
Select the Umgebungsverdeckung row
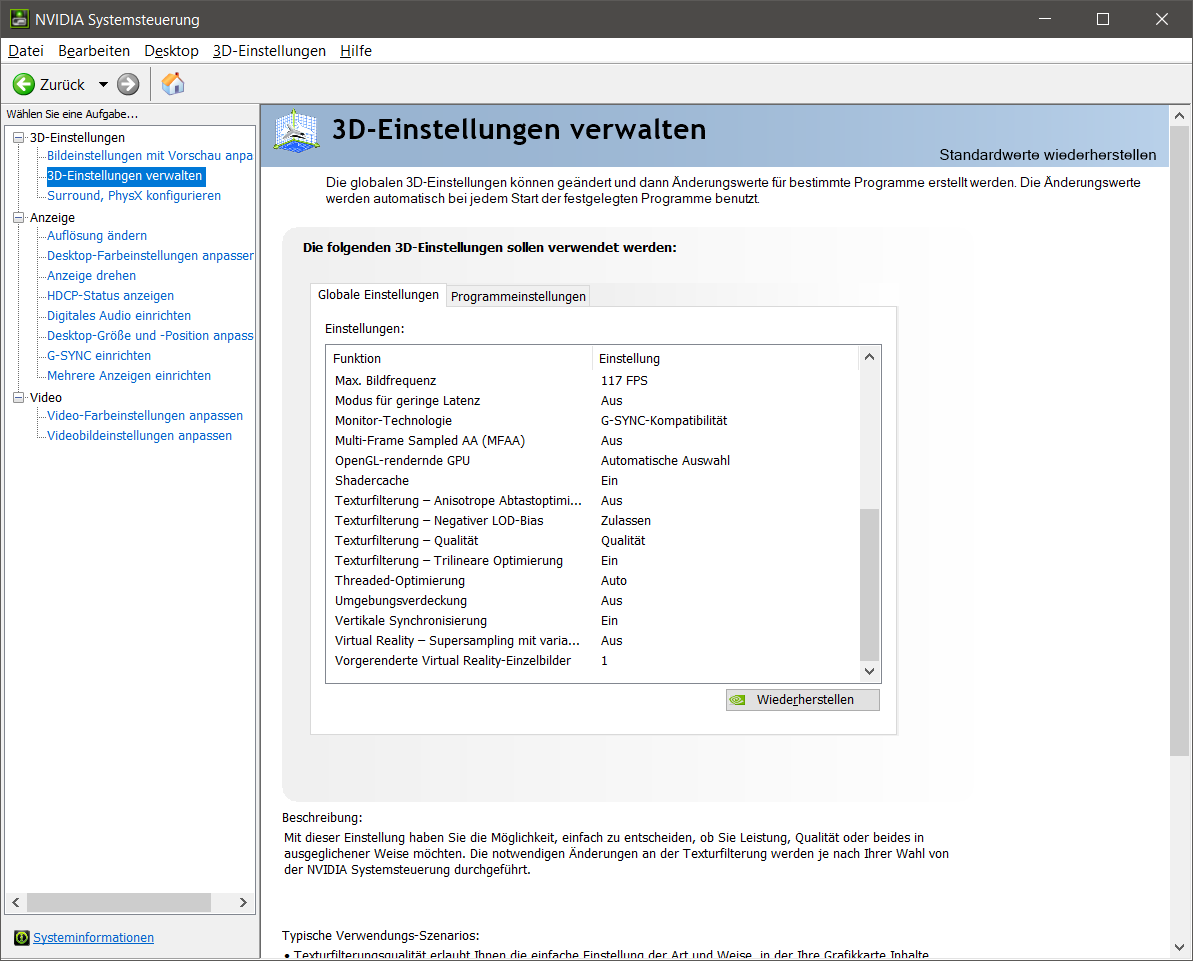coord(593,600)
